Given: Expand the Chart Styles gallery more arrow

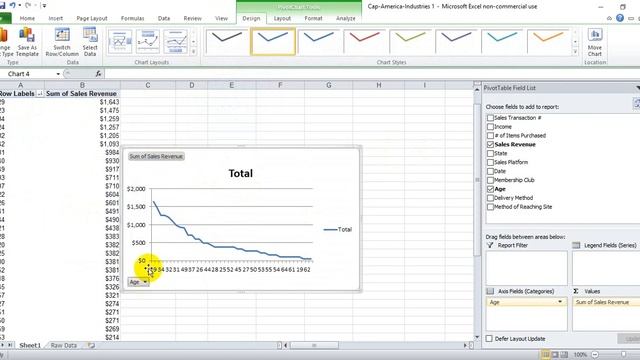Looking at the screenshot, I should pyautogui.click(x=575, y=52).
